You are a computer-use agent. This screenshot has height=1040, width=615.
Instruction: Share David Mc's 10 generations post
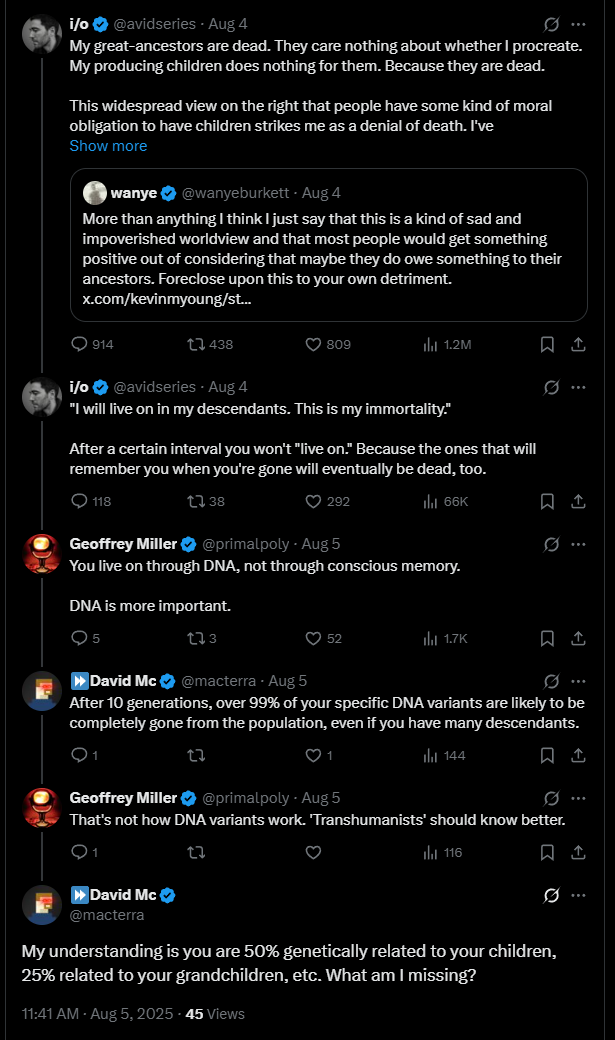577,755
